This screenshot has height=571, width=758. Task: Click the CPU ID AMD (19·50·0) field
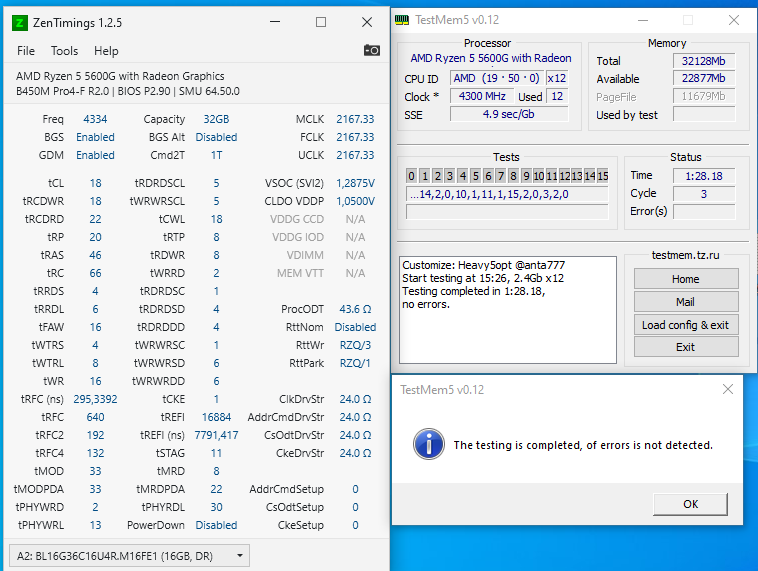(x=496, y=78)
